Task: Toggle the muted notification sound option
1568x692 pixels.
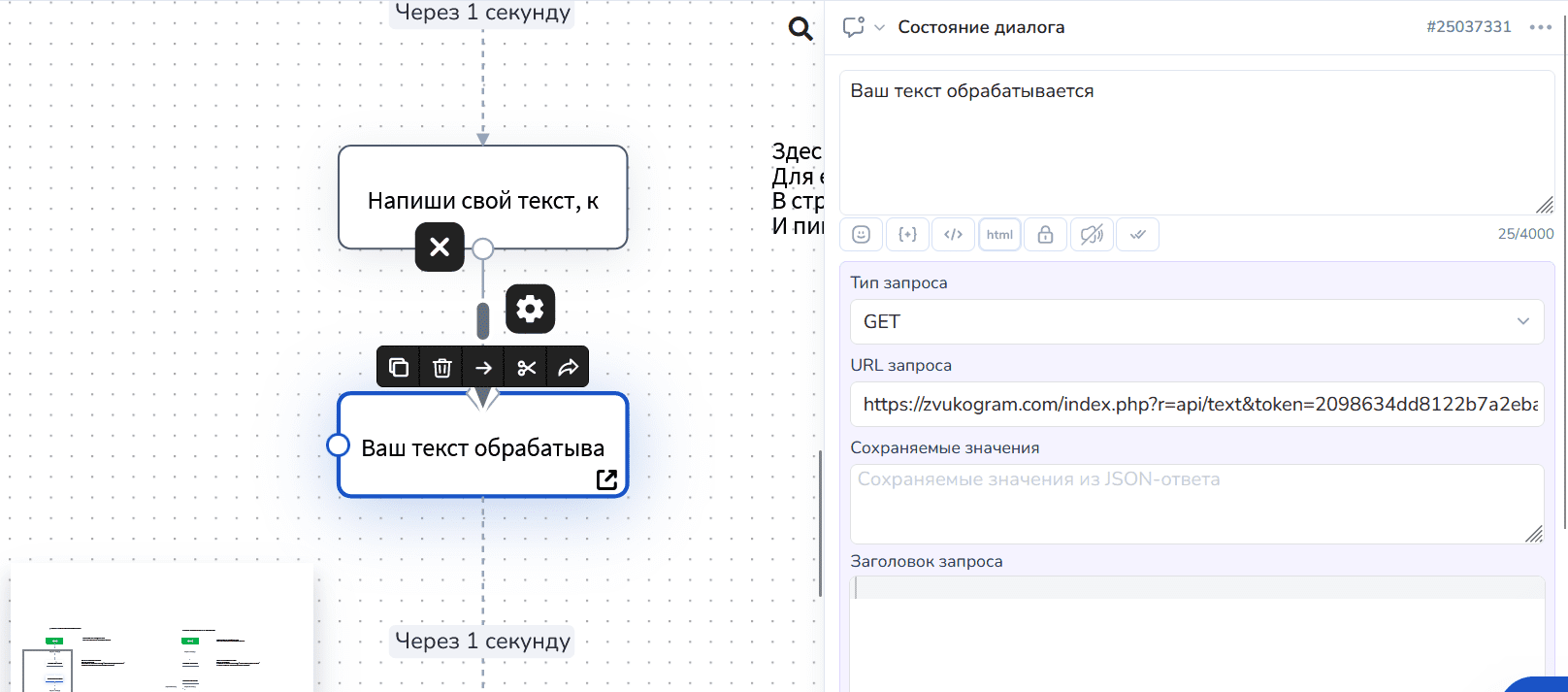Action: pos(1092,235)
